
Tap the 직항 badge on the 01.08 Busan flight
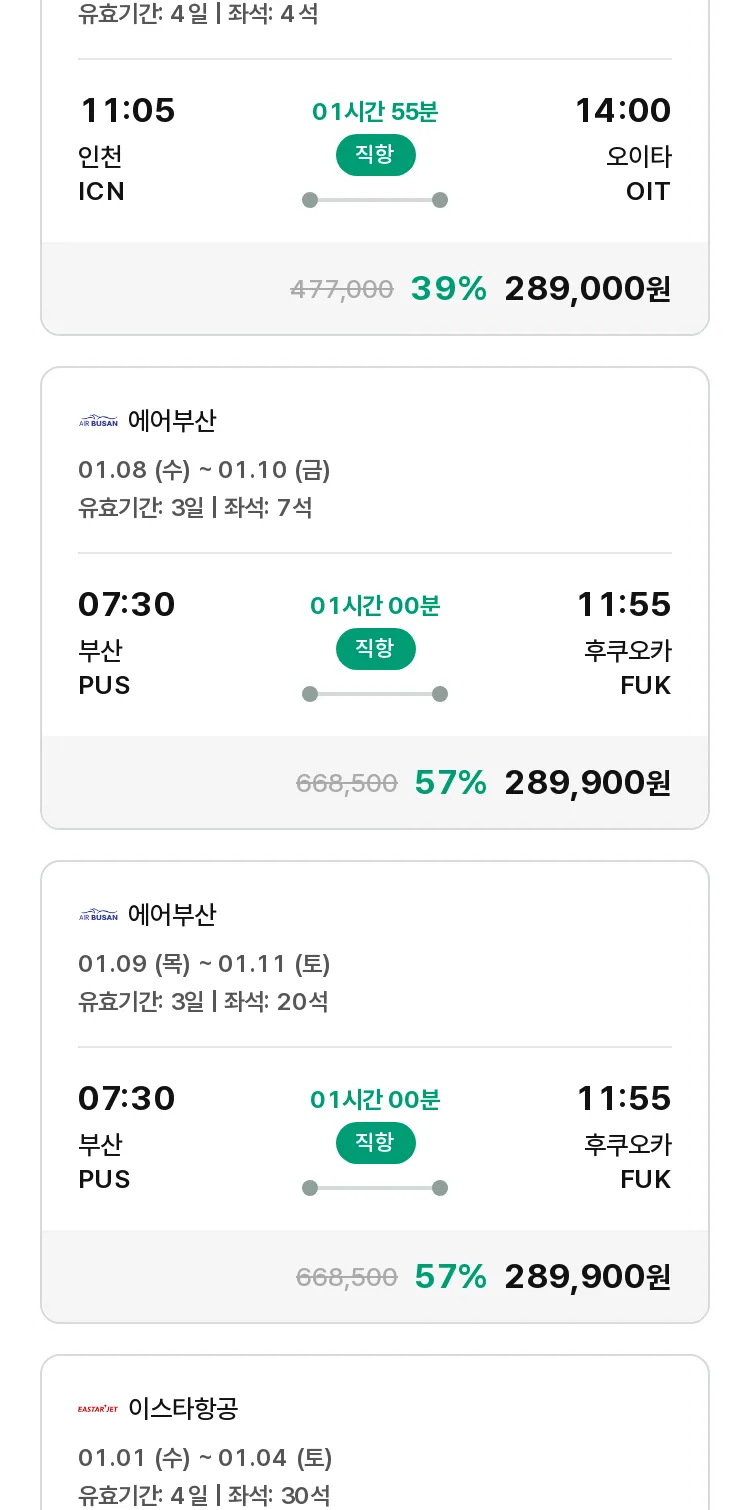point(375,649)
